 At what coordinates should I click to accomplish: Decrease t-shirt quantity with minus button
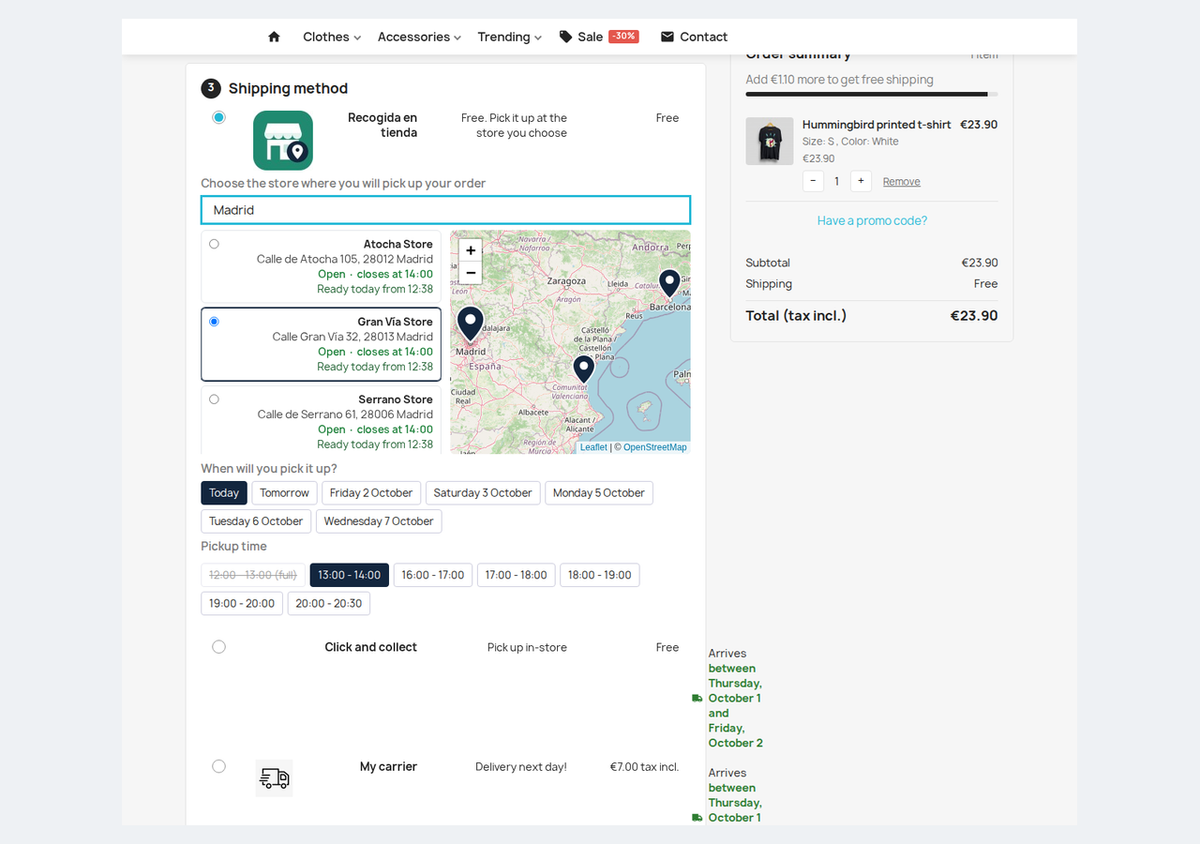point(813,181)
